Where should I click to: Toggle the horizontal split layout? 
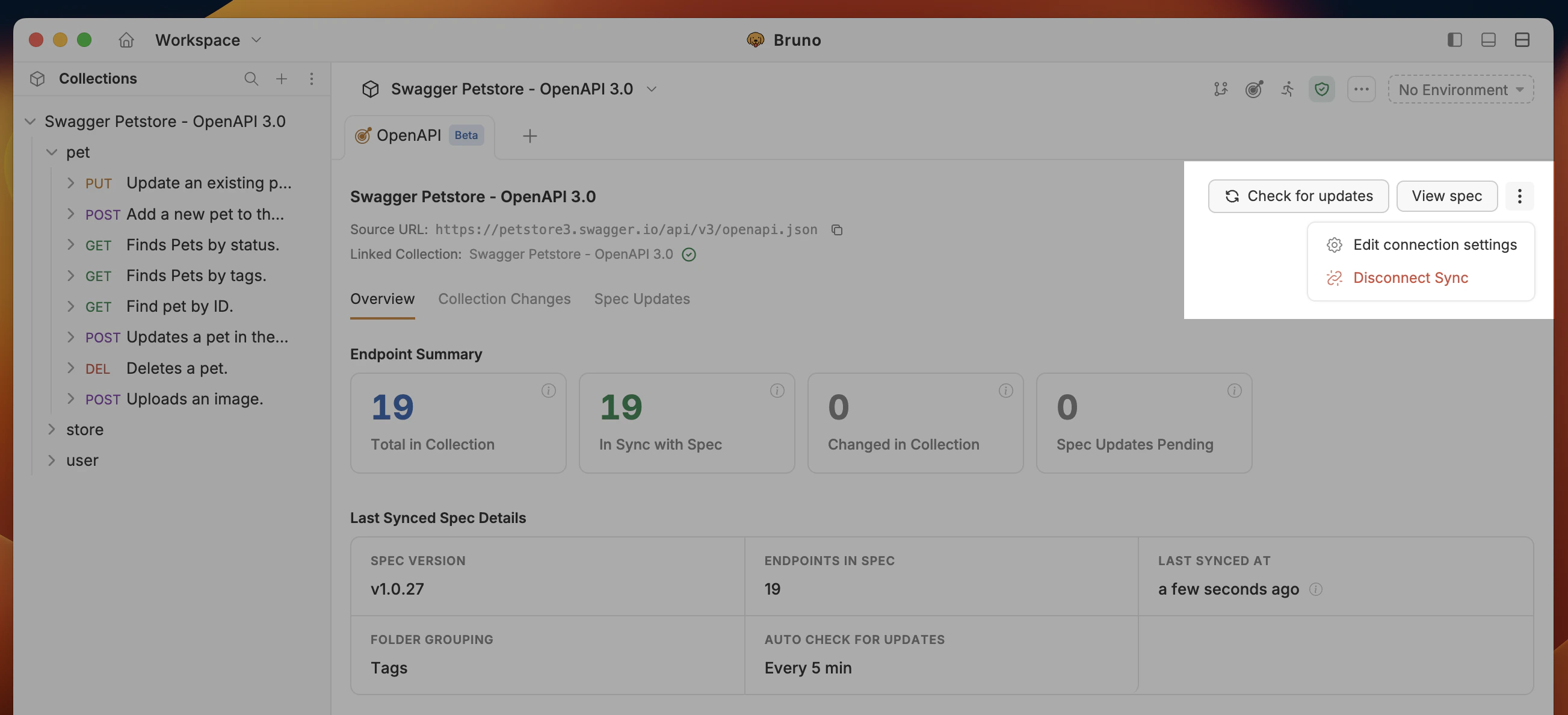point(1522,40)
